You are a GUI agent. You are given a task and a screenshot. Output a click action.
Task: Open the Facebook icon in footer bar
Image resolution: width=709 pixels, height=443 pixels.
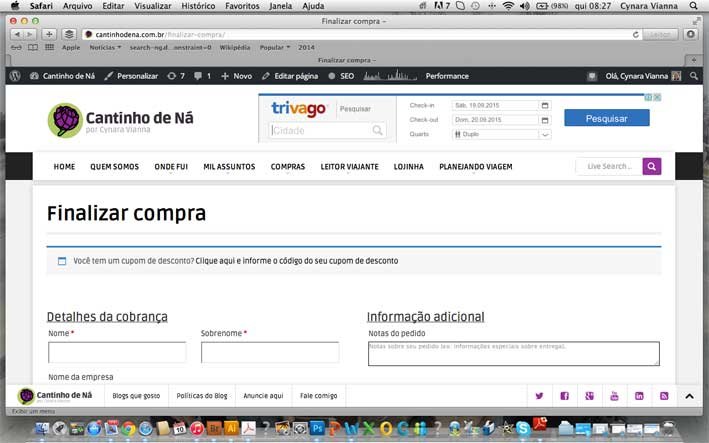564,396
